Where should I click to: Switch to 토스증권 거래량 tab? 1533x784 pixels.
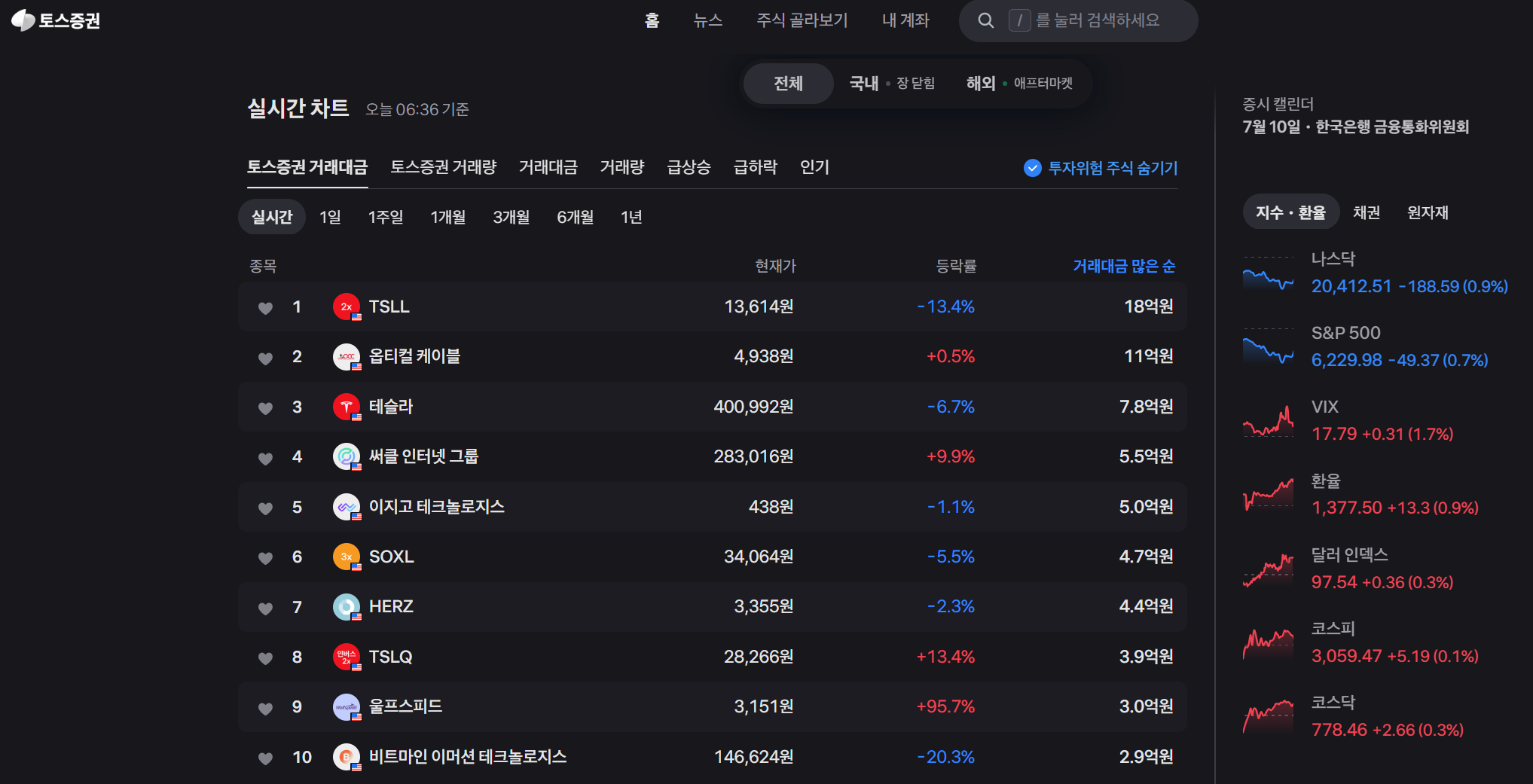tap(444, 167)
